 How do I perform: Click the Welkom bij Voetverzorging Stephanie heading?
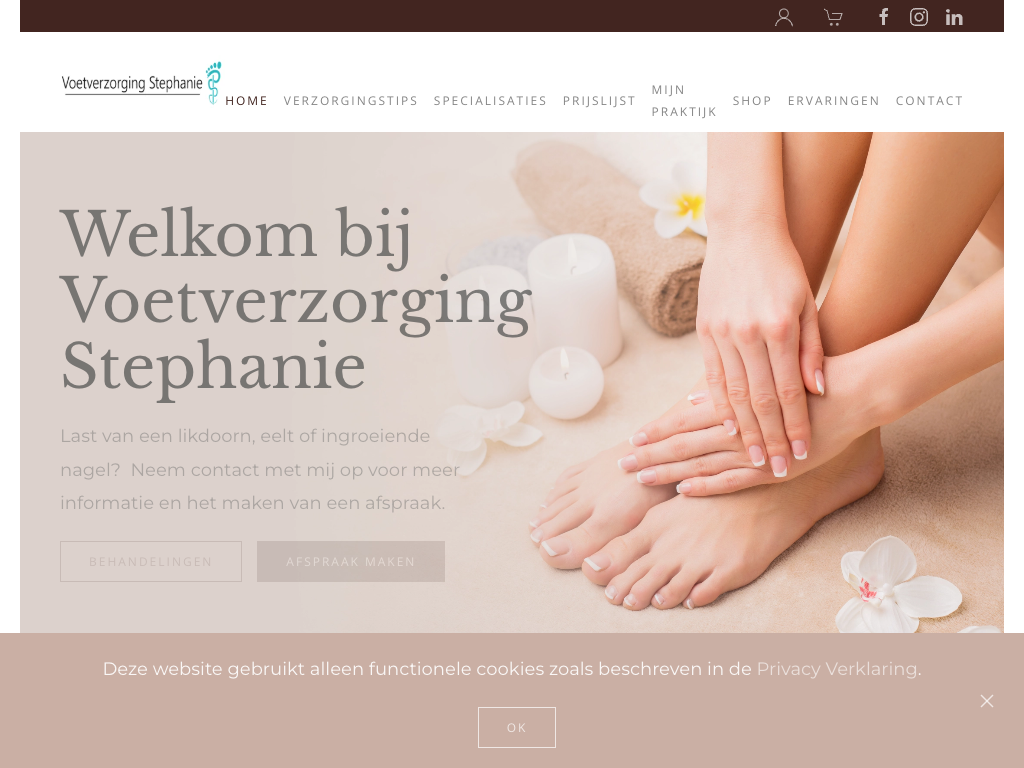tap(296, 300)
